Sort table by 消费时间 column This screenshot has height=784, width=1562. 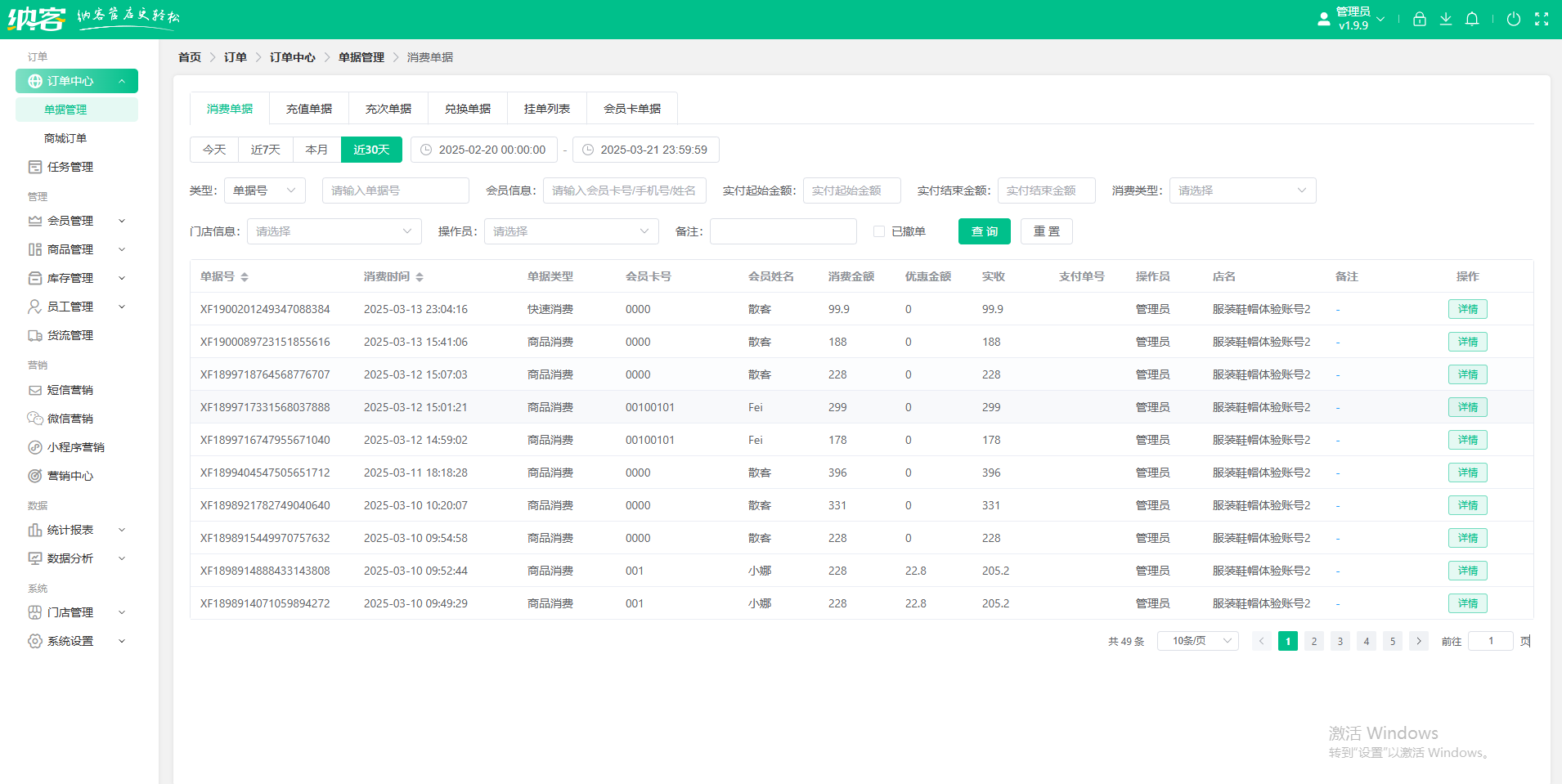[420, 277]
